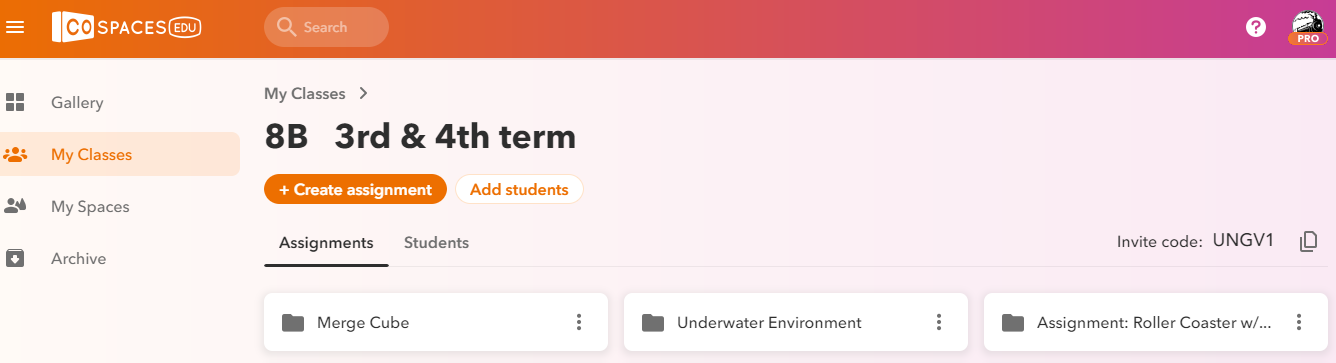Open Roller Coaster assignment three-dot menu
Screen dimensions: 1336x363
coord(1299,322)
